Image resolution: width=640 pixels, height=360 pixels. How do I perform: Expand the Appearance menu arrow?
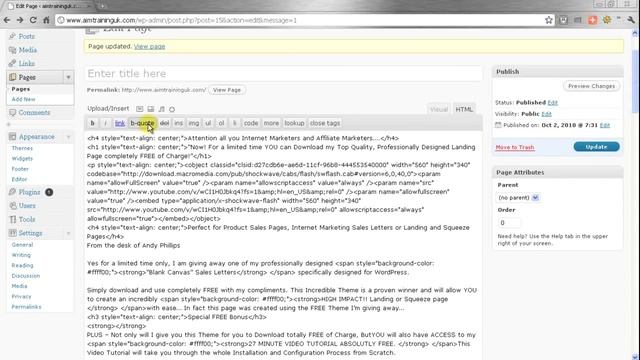tap(68, 137)
